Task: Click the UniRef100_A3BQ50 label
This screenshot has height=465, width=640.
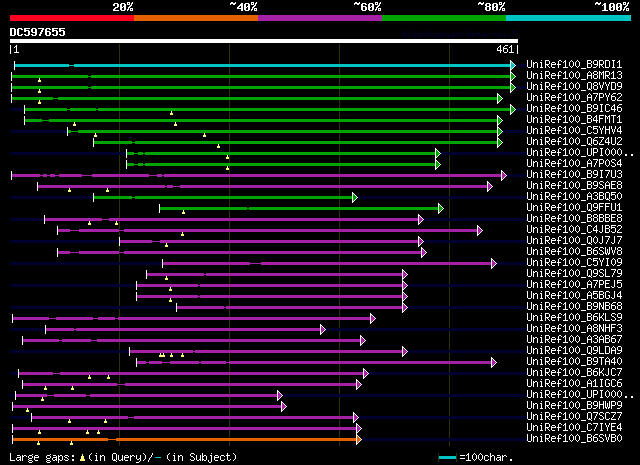Action: click(x=574, y=196)
